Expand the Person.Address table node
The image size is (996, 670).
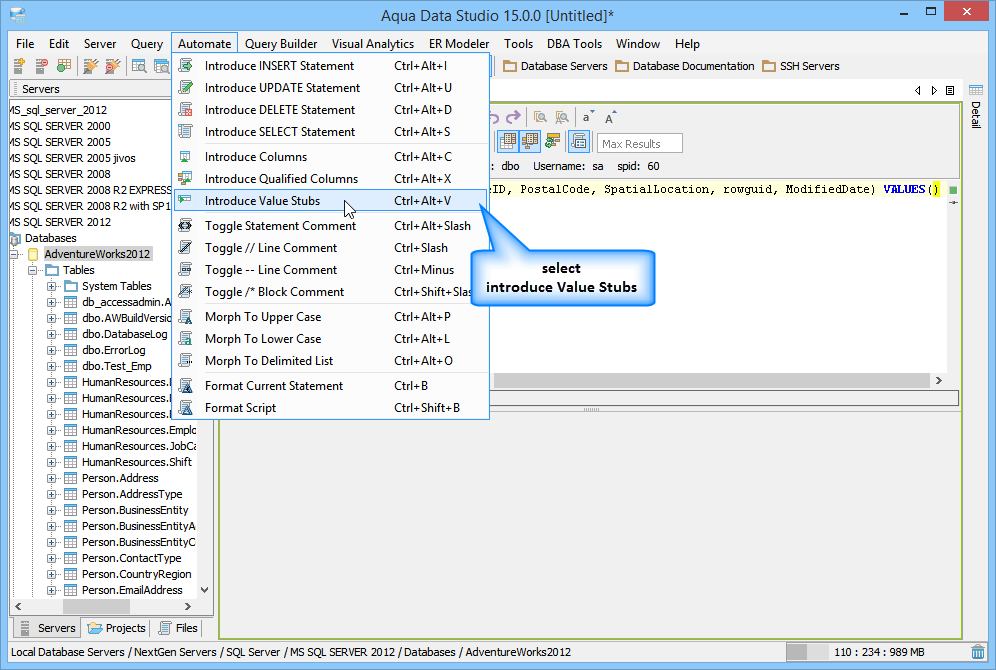coord(51,478)
